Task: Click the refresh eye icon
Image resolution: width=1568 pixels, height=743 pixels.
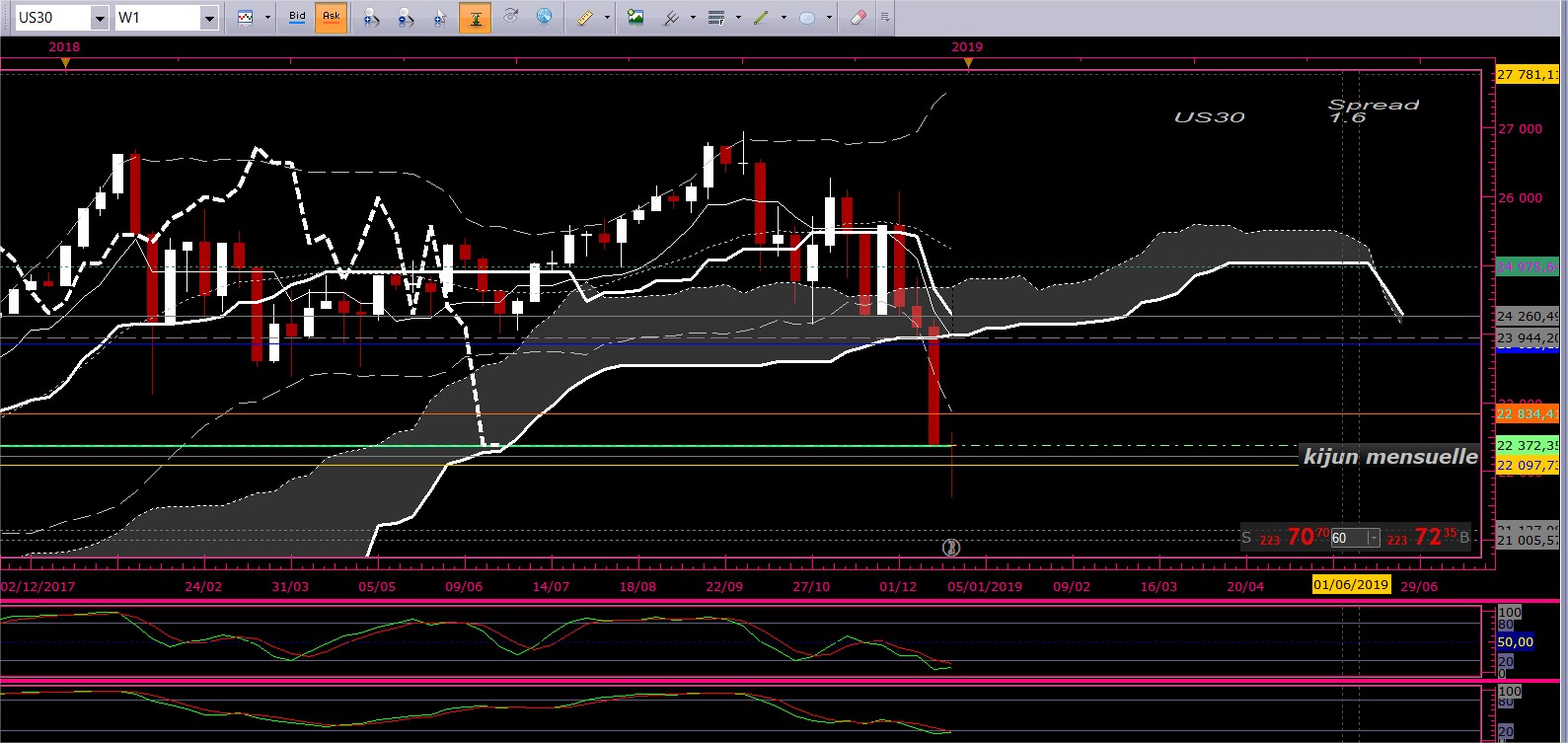Action: (511, 17)
